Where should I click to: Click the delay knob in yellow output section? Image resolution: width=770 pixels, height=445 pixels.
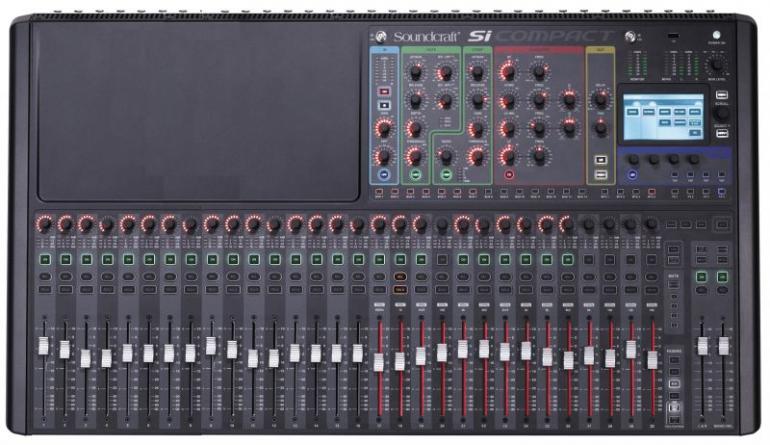(600, 100)
